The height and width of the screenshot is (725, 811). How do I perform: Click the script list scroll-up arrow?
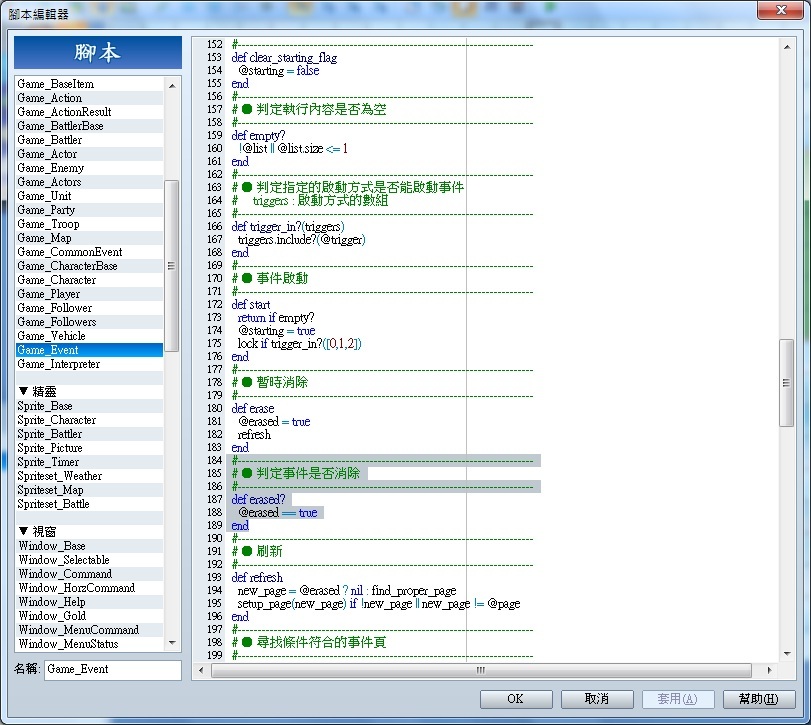coord(172,85)
